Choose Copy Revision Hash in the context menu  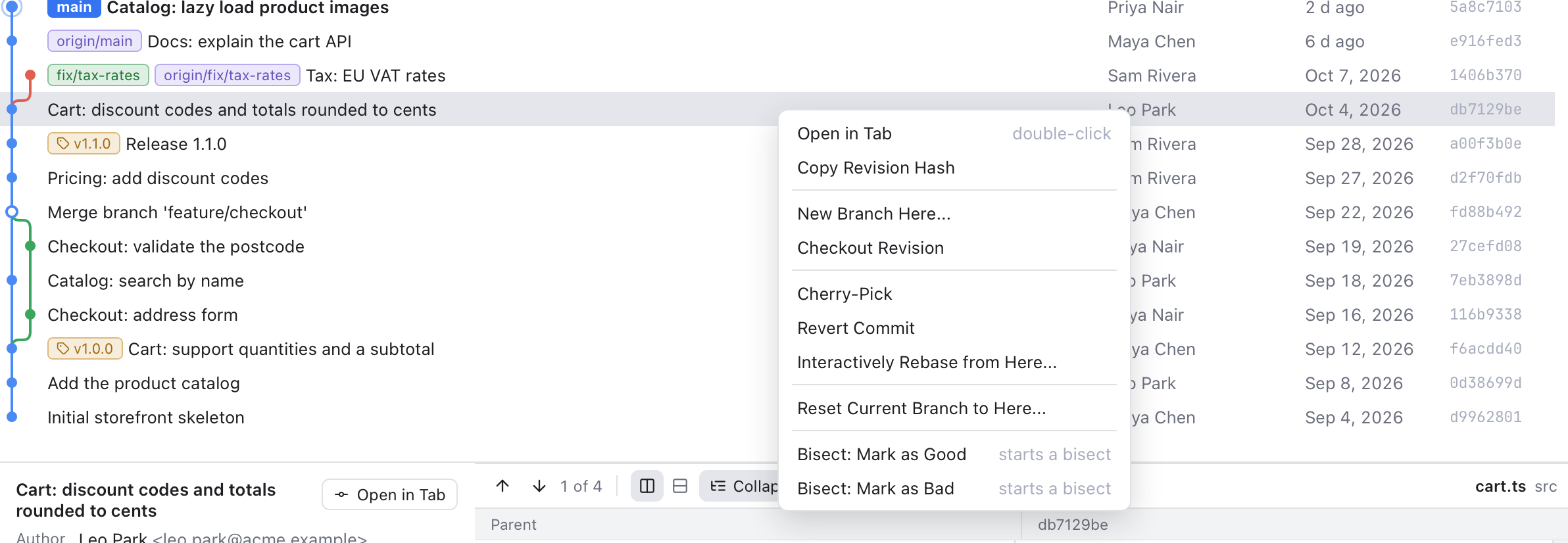pyautogui.click(x=954, y=168)
